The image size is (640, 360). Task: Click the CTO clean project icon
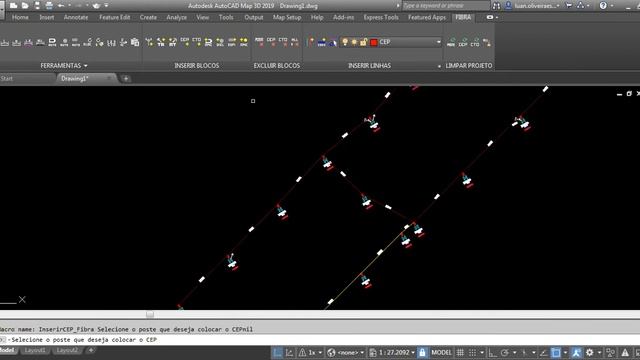[x=475, y=42]
